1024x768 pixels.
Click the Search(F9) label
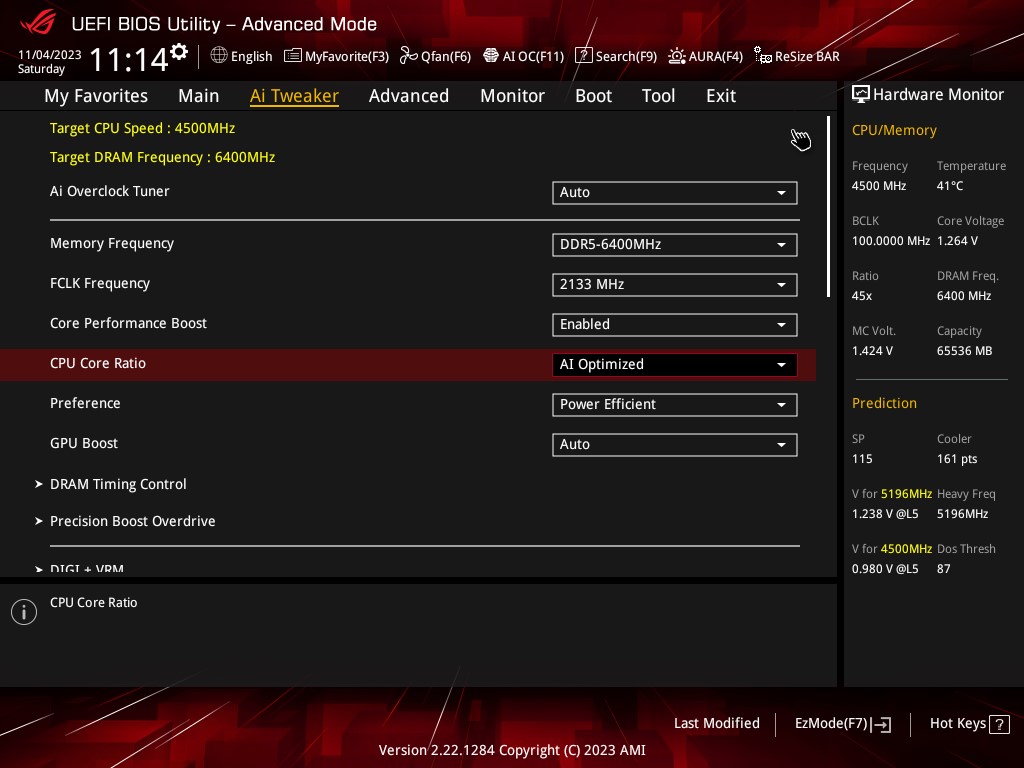click(x=626, y=56)
